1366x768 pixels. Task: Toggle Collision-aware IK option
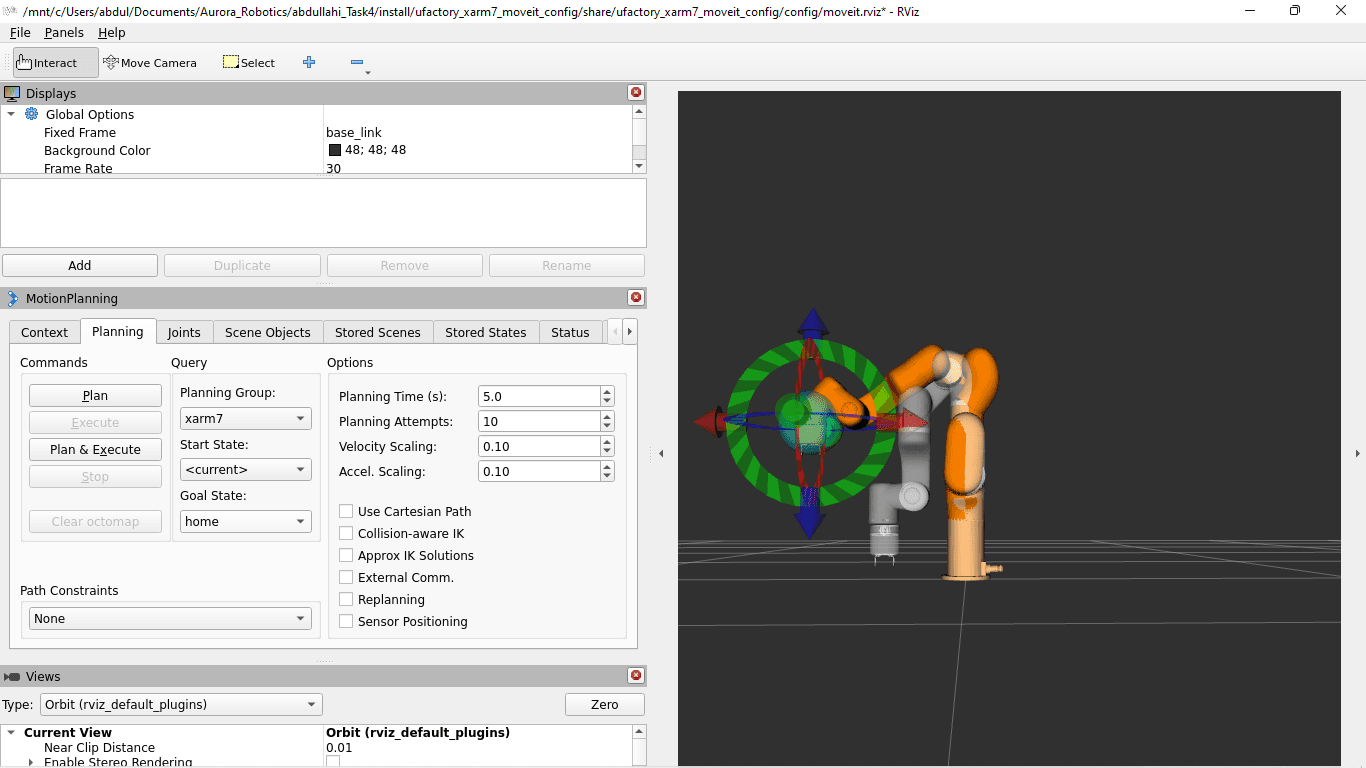click(346, 533)
